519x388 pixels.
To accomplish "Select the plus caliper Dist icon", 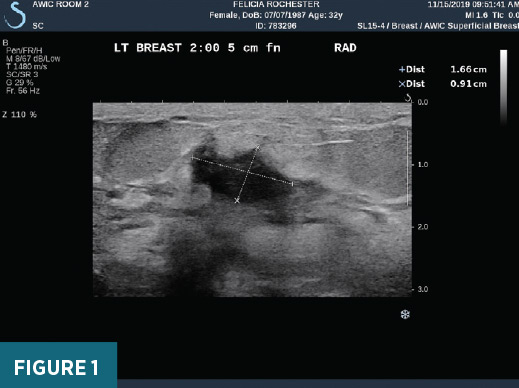I will 402,69.
